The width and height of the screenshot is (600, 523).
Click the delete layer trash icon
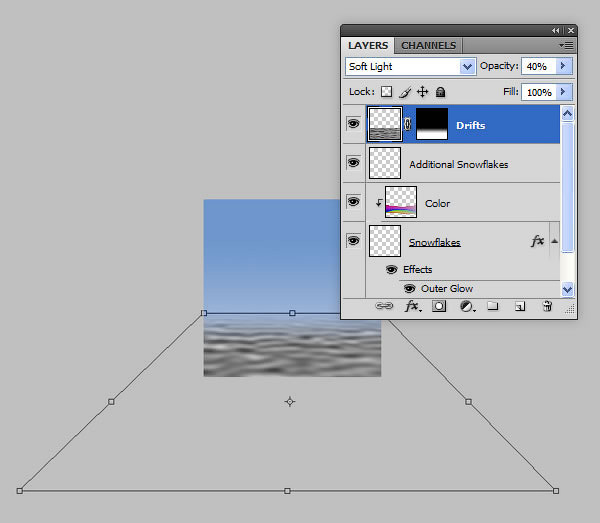tap(548, 306)
